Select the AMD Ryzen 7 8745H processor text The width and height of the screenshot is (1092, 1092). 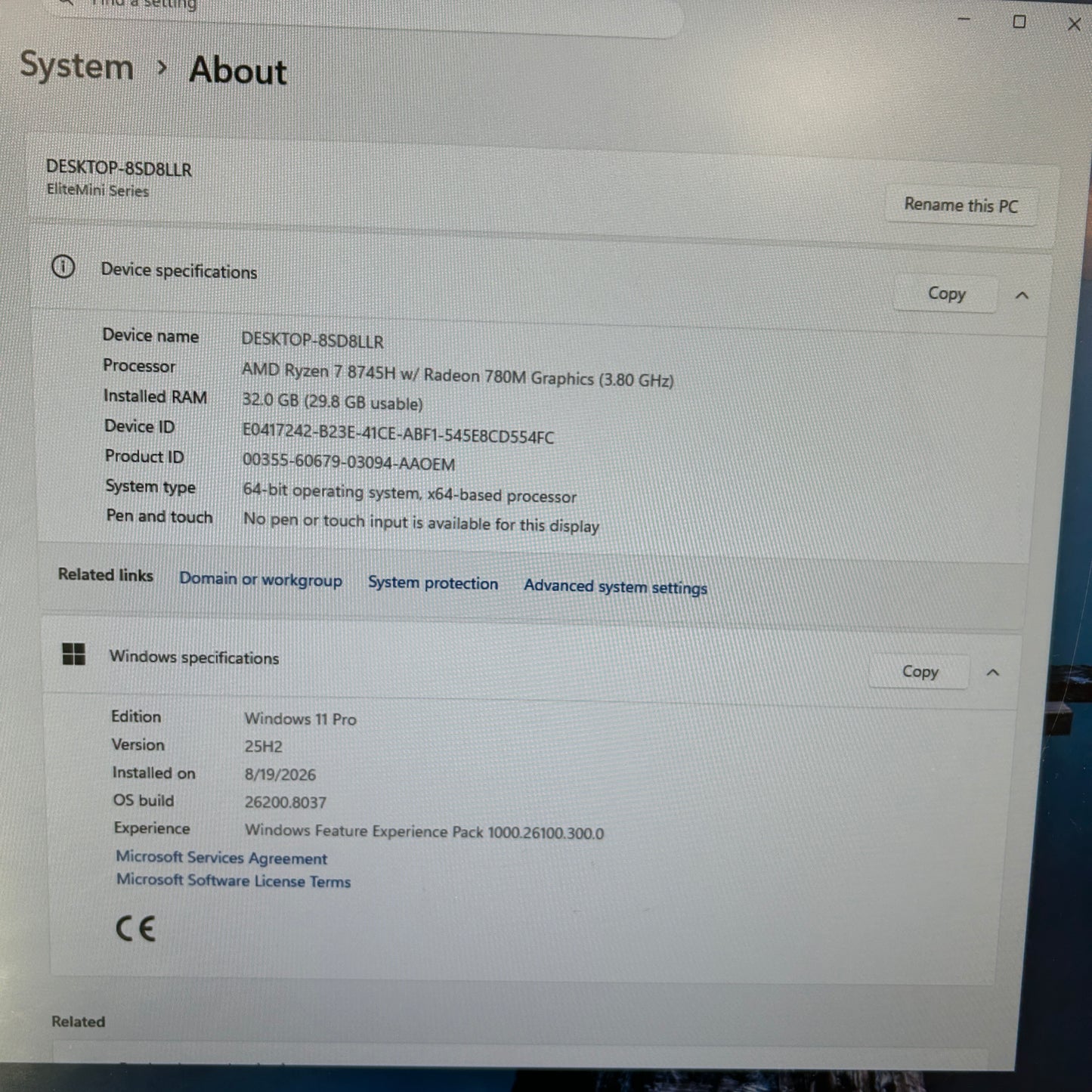(457, 375)
